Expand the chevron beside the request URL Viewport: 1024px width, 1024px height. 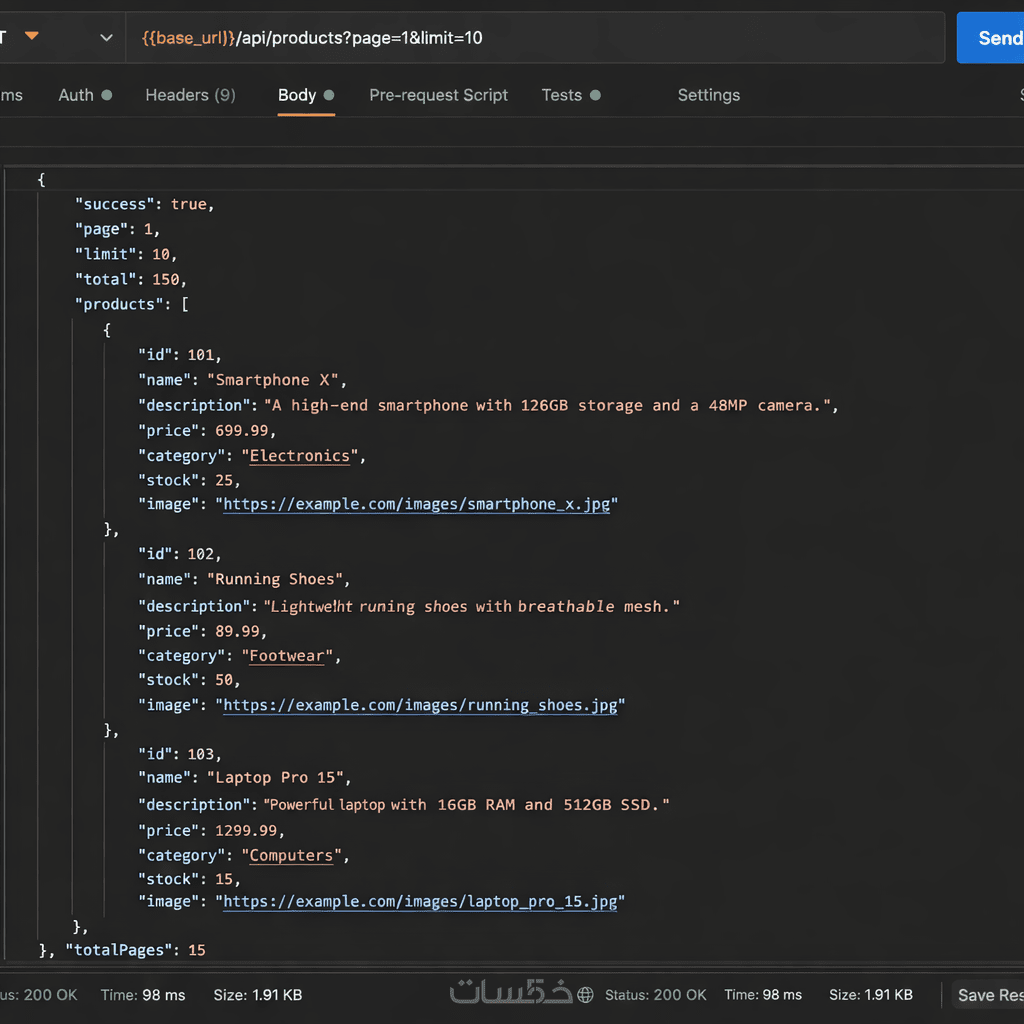(106, 38)
